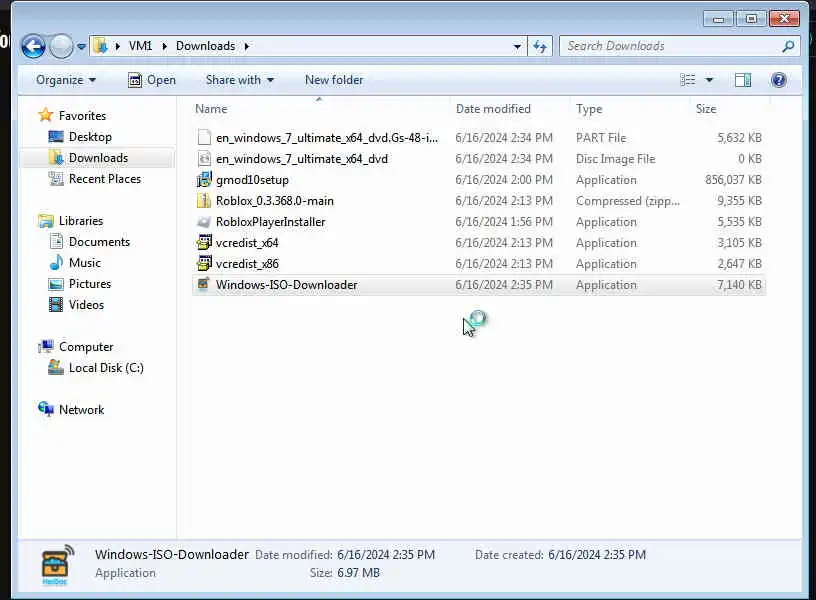Change your view icon button
Screen dimensions: 816x600
tap(687, 80)
